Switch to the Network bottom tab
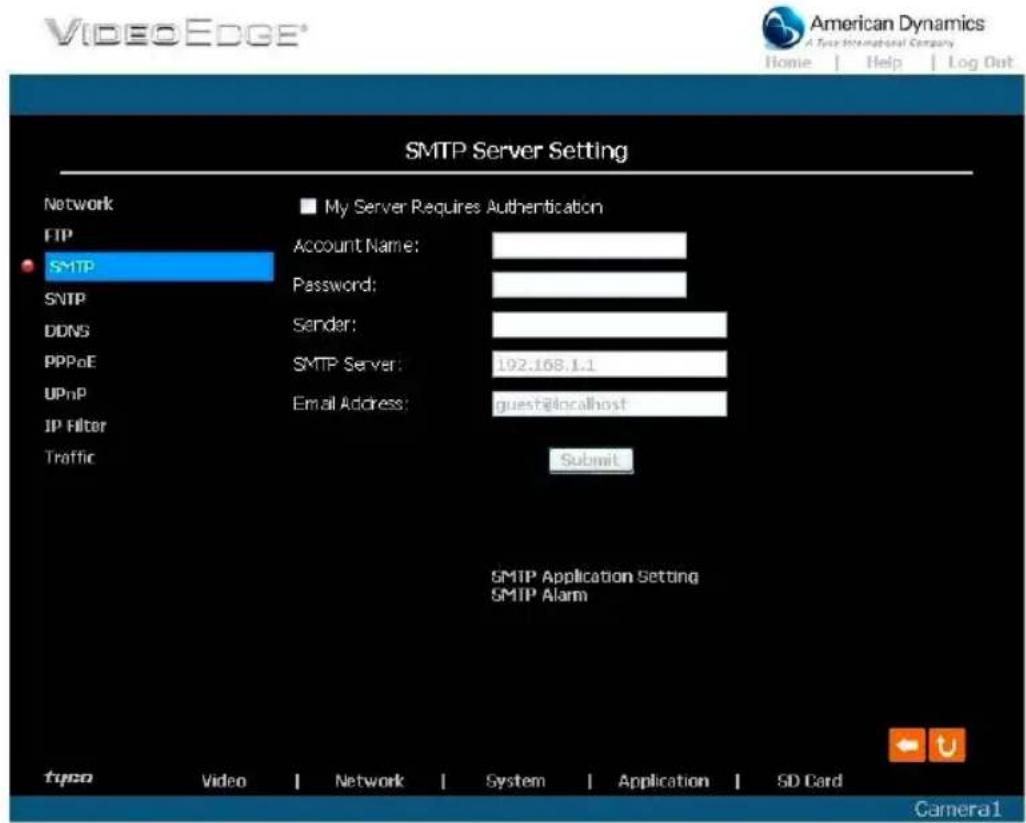The image size is (1026, 823). (369, 780)
